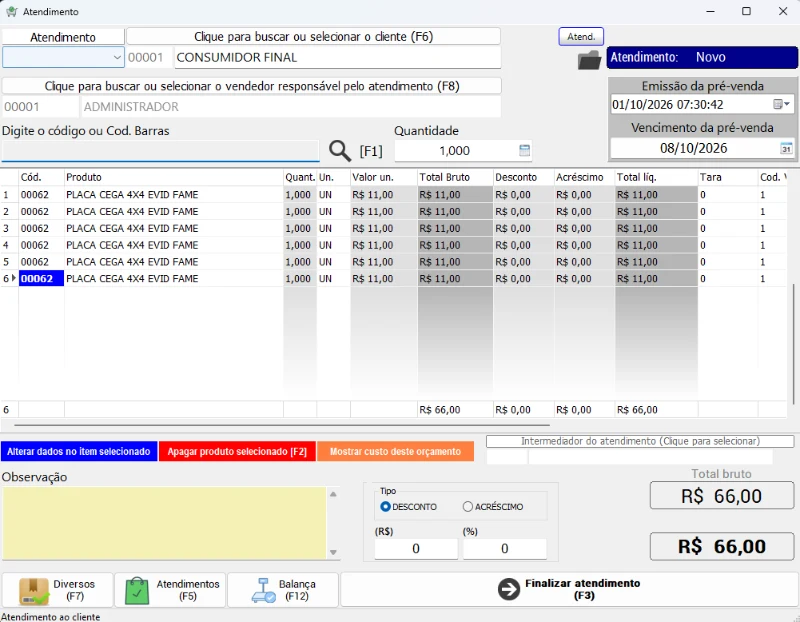Select the DESCONTO radio option
This screenshot has height=622, width=800.
click(x=385, y=507)
